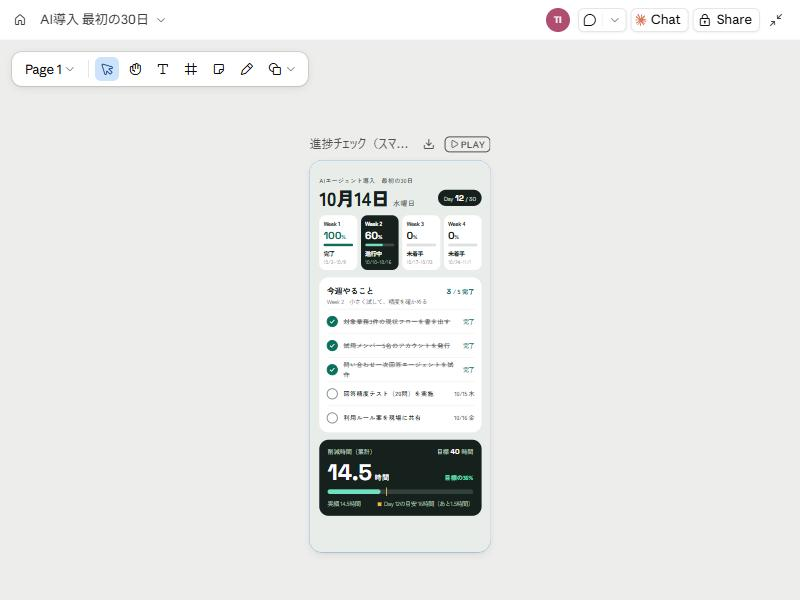Download the frame with the download icon
Image resolution: width=800 pixels, height=600 pixels.
[x=429, y=144]
